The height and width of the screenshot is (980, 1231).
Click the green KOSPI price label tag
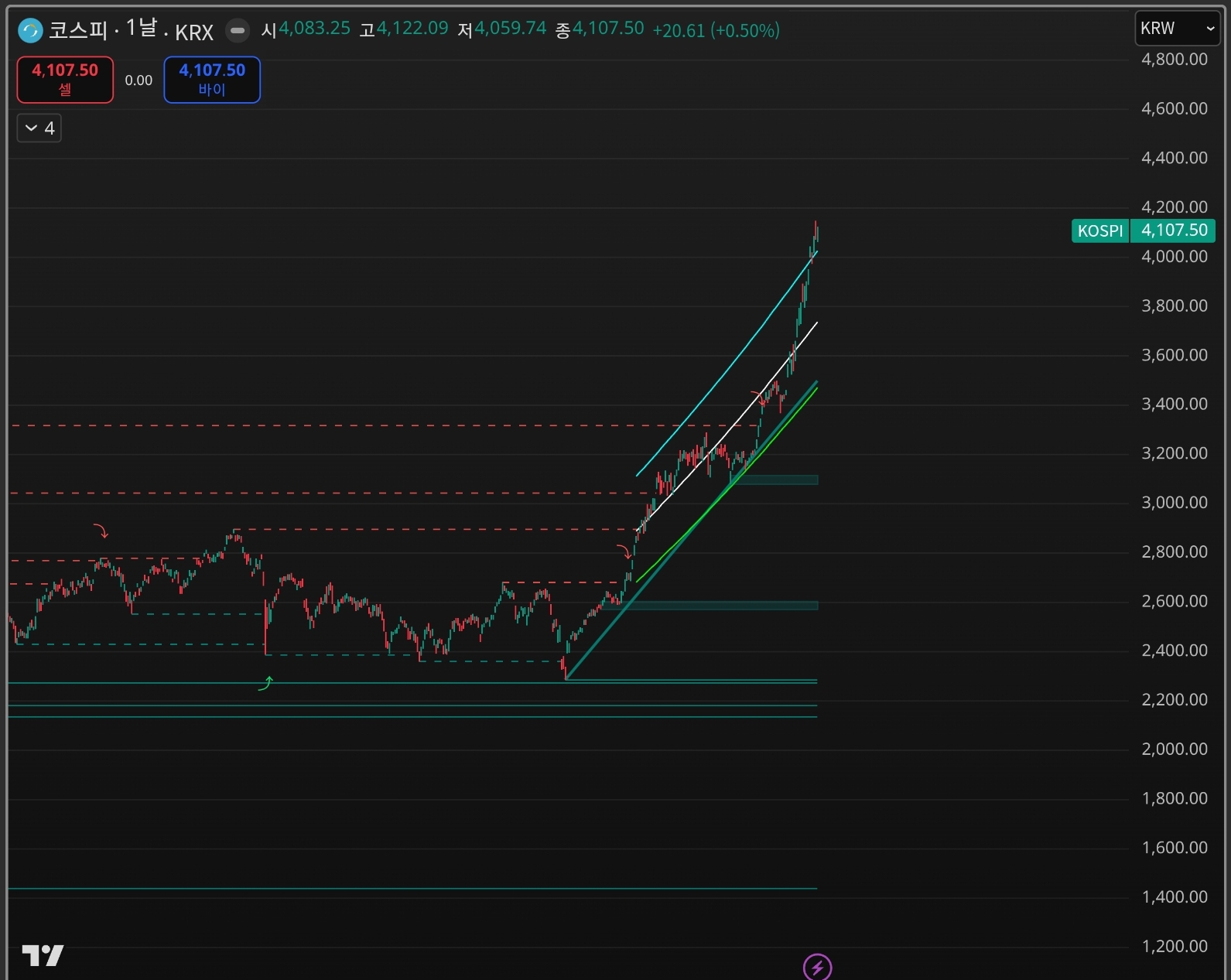pos(1099,230)
